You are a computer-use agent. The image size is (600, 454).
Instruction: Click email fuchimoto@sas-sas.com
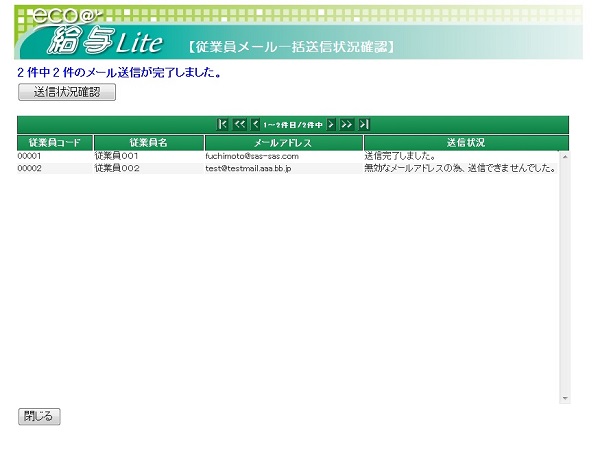252,156
